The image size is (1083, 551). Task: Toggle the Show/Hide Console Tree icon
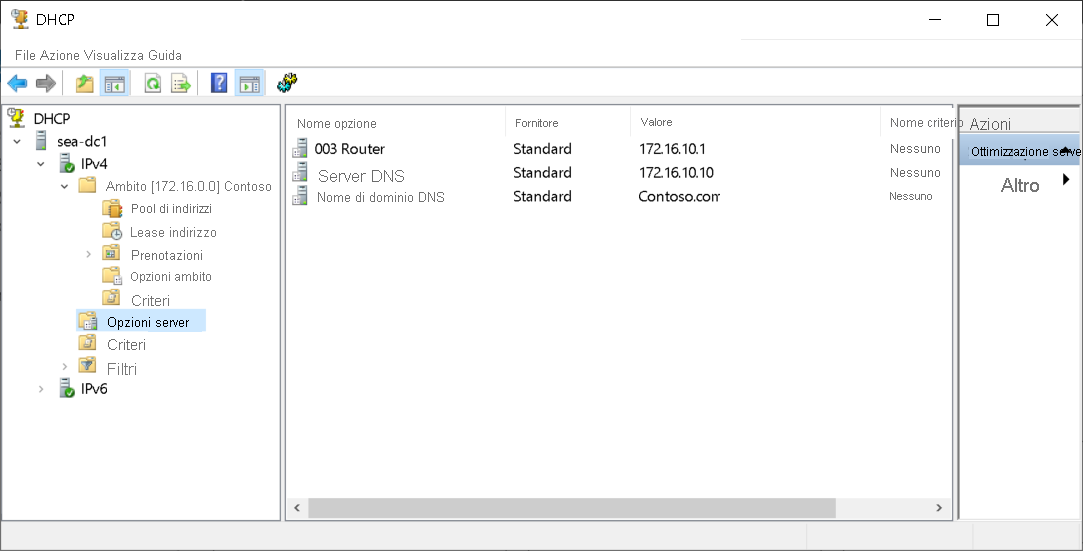coord(115,84)
